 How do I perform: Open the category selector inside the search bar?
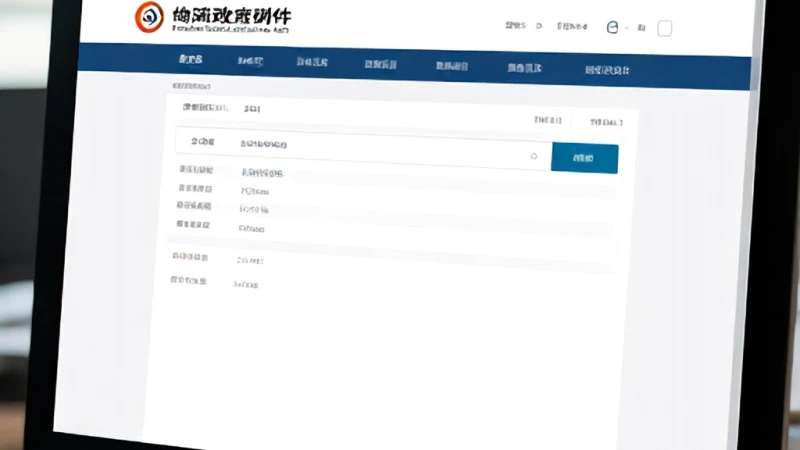(203, 141)
